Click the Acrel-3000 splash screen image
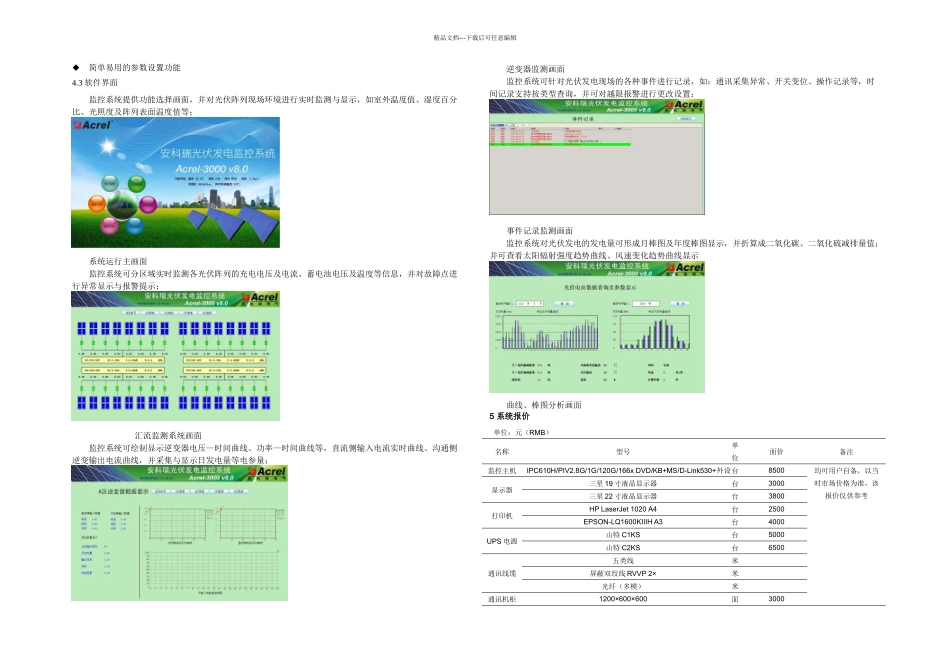The height and width of the screenshot is (672, 950). (175, 182)
